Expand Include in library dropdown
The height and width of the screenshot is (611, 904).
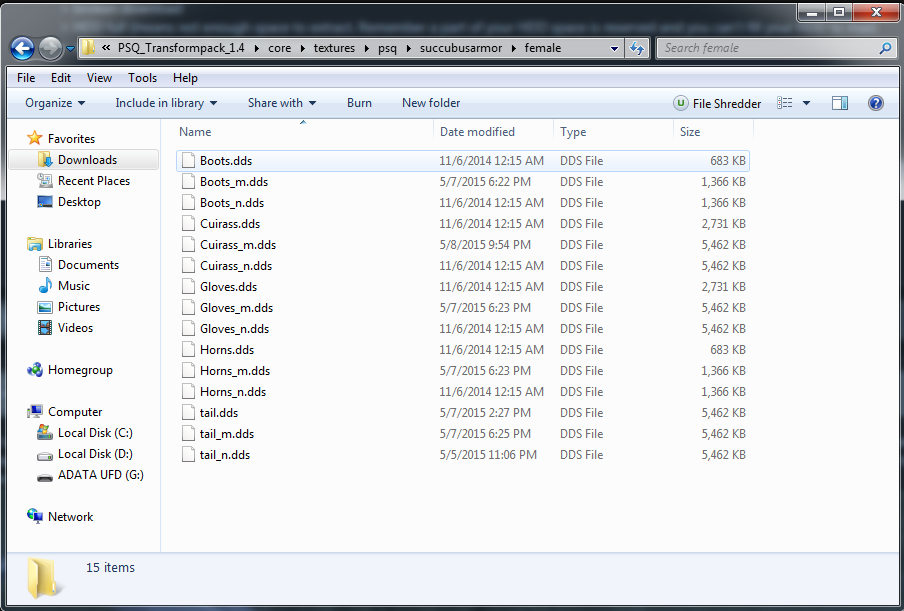pyautogui.click(x=166, y=103)
